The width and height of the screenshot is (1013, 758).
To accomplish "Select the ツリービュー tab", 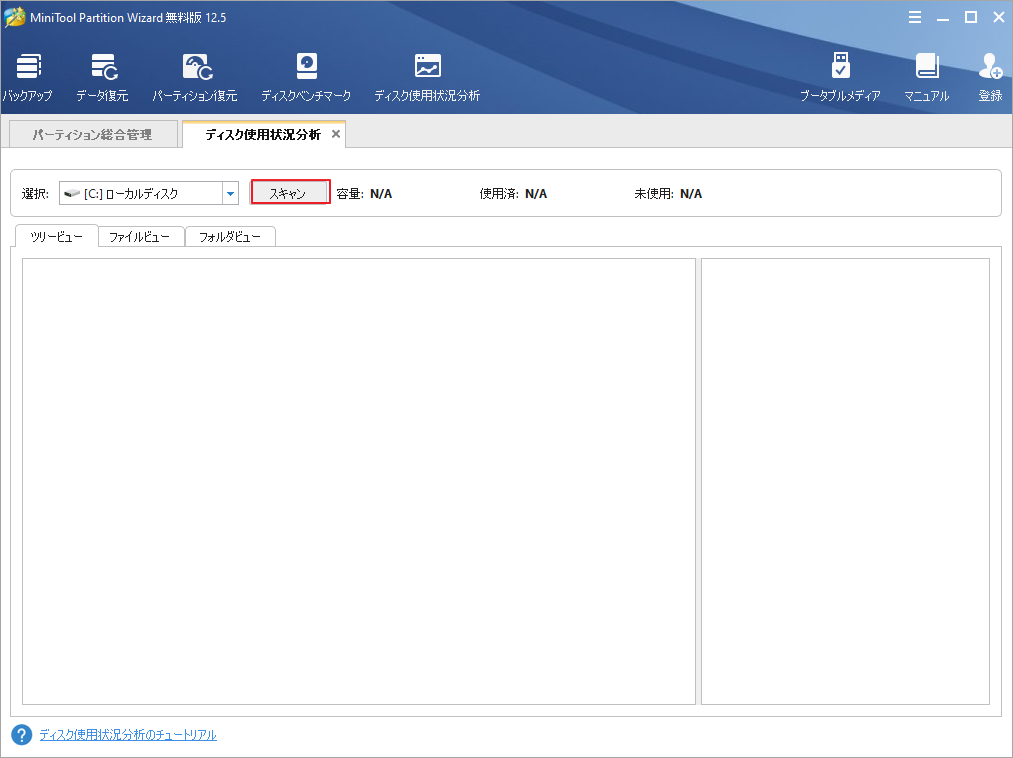I will [x=57, y=237].
